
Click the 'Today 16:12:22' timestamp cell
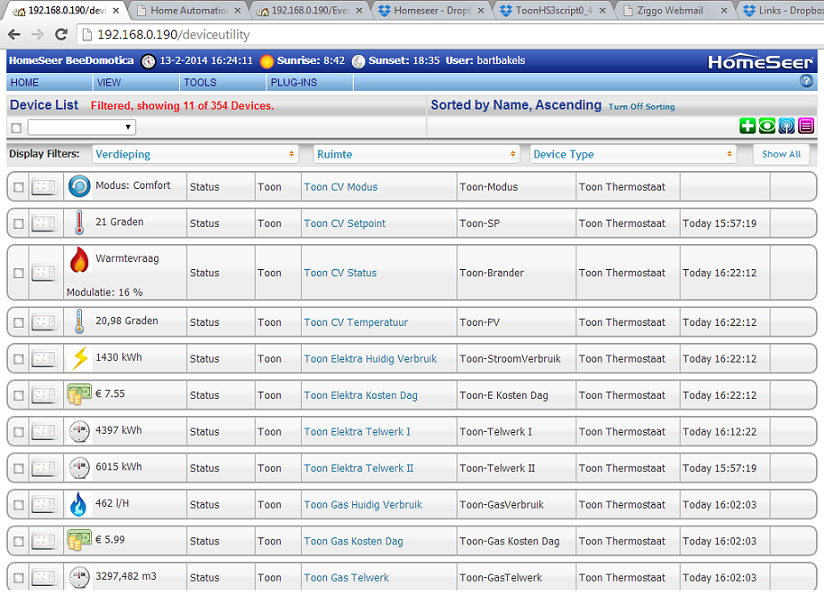click(x=719, y=432)
